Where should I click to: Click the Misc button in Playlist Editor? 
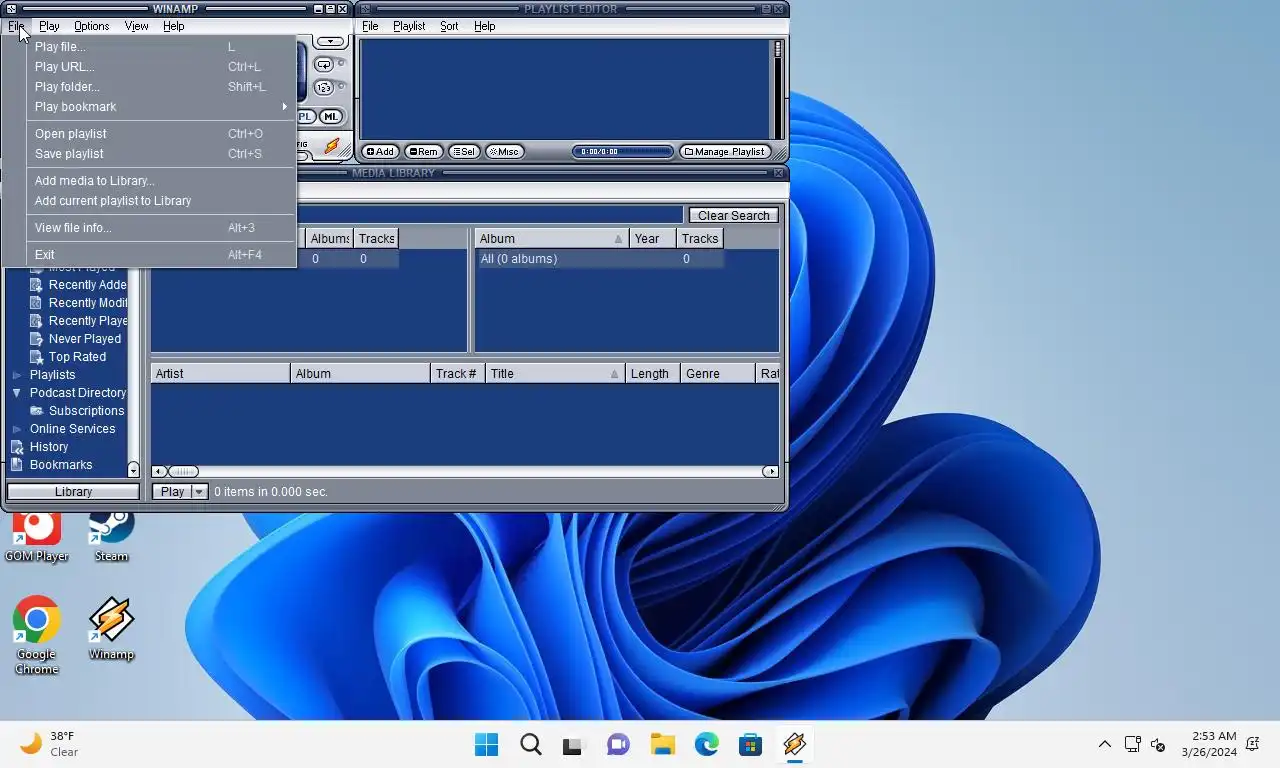(x=504, y=152)
